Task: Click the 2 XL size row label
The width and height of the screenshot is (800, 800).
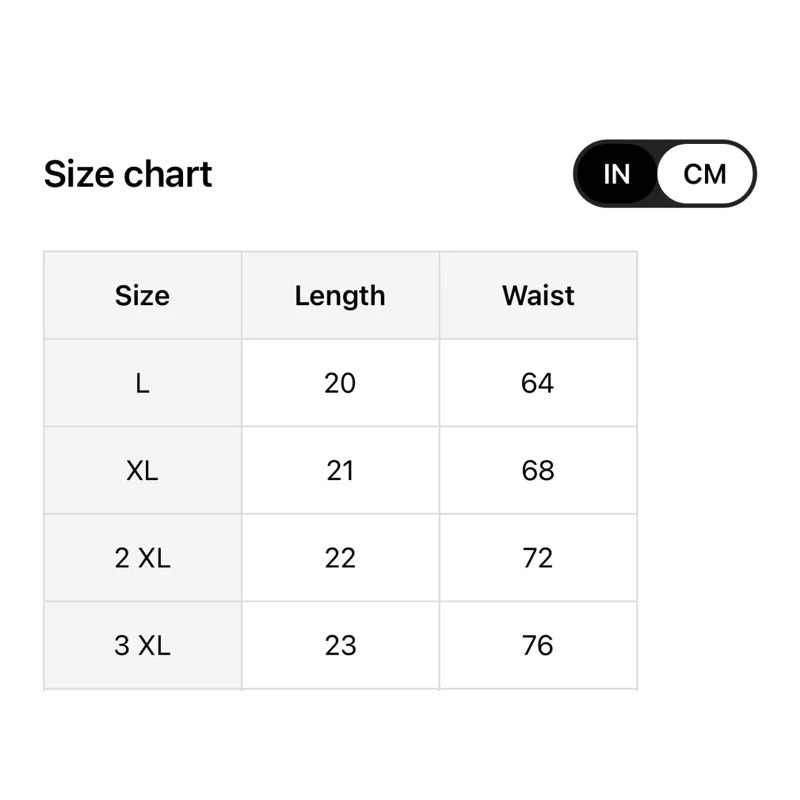Action: click(x=142, y=558)
